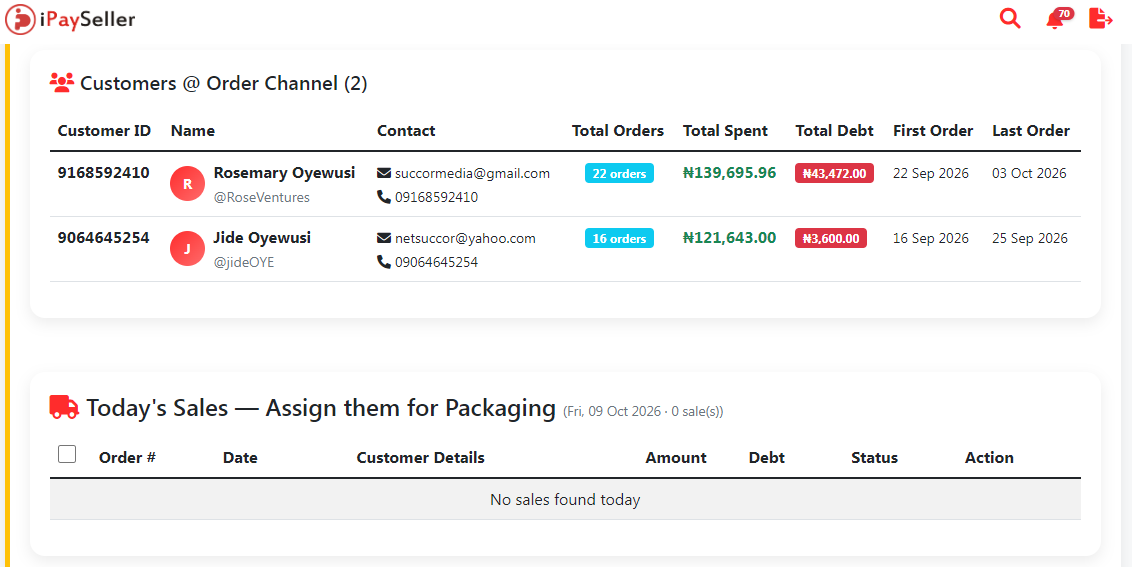The height and width of the screenshot is (567, 1132).
Task: Click the @jideOYE handle
Action: point(244,262)
